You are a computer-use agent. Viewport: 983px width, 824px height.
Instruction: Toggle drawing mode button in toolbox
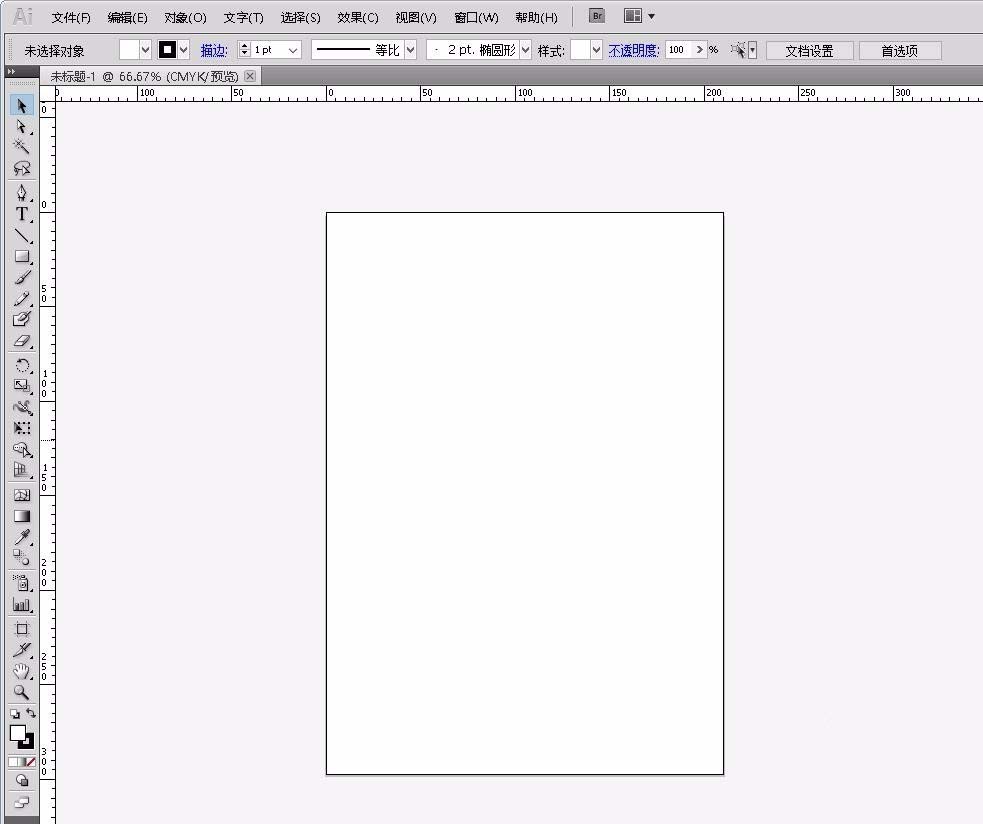(22, 781)
